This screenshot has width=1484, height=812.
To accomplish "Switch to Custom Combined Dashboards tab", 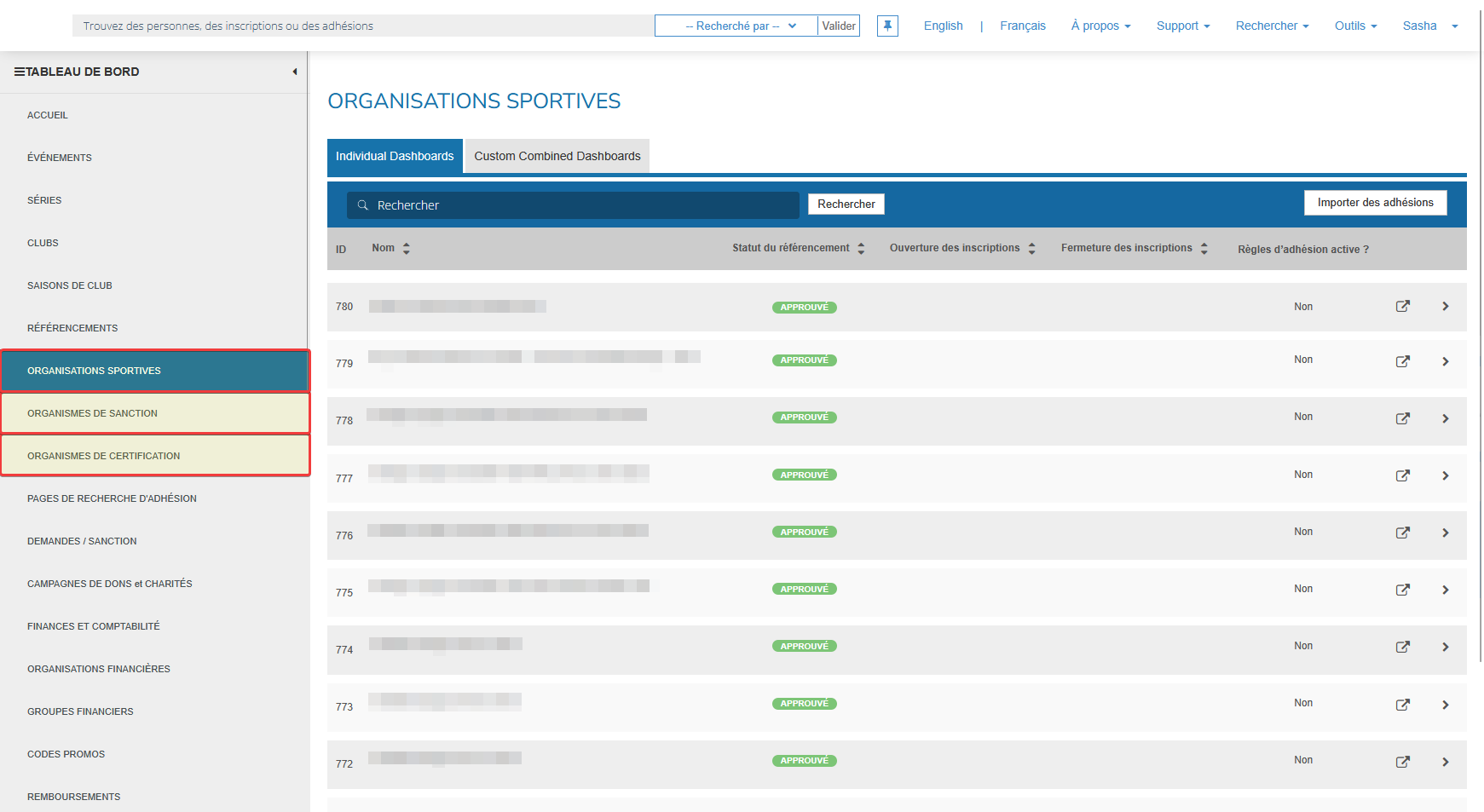I will tap(557, 156).
